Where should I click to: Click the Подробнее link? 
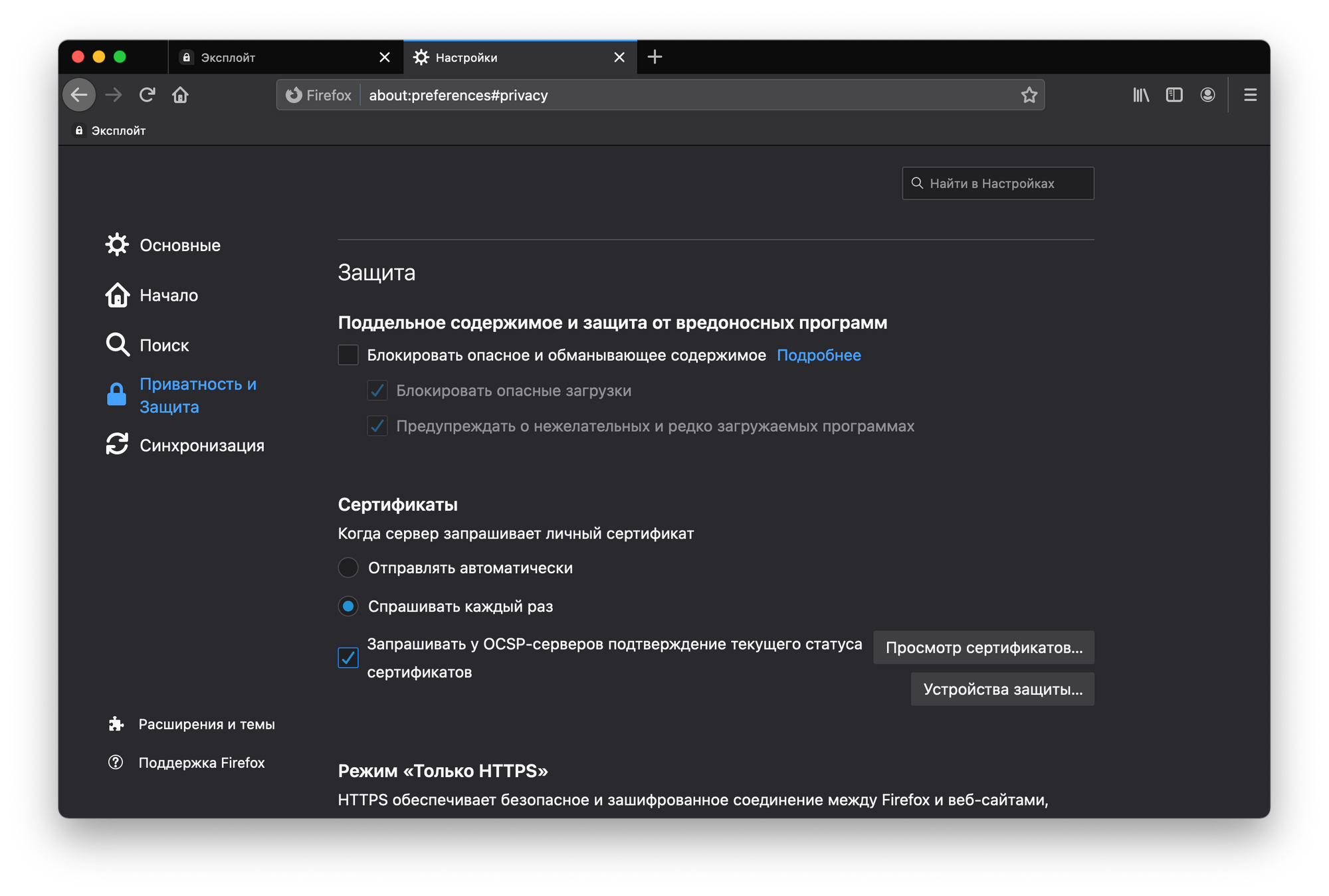click(819, 355)
